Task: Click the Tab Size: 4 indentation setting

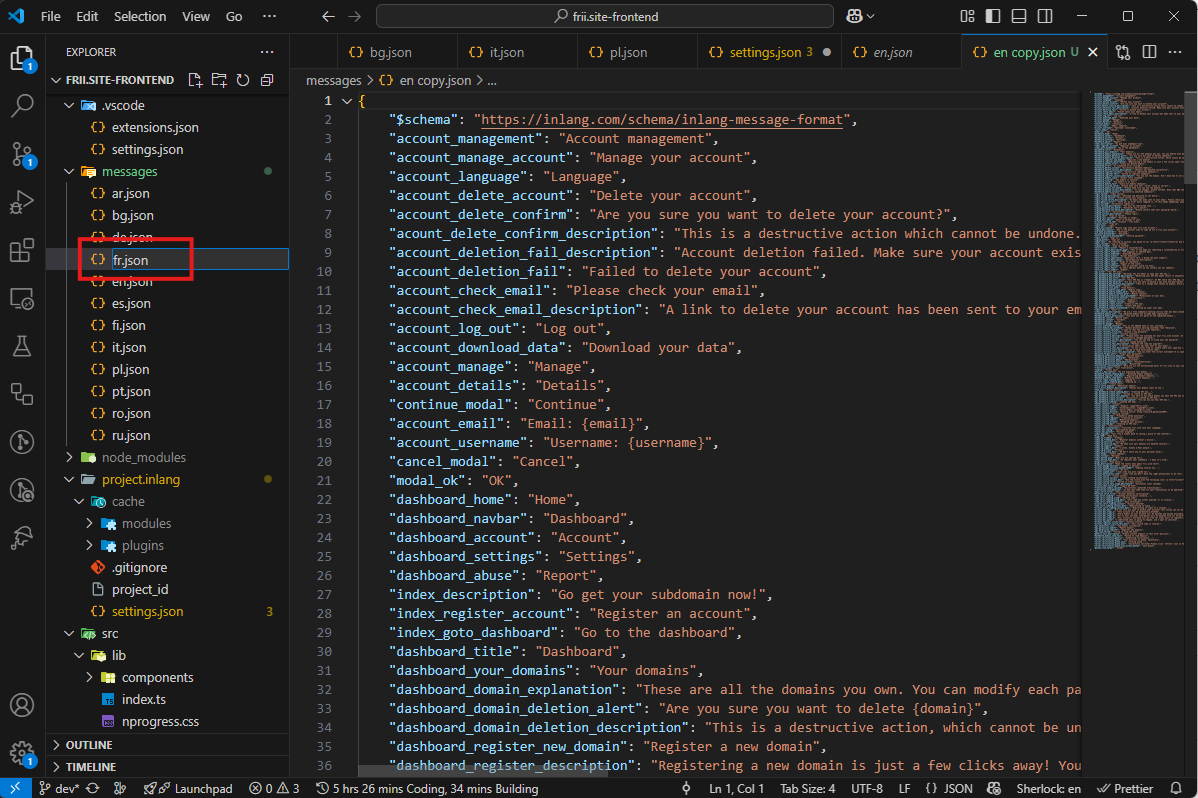Action: tap(808, 788)
